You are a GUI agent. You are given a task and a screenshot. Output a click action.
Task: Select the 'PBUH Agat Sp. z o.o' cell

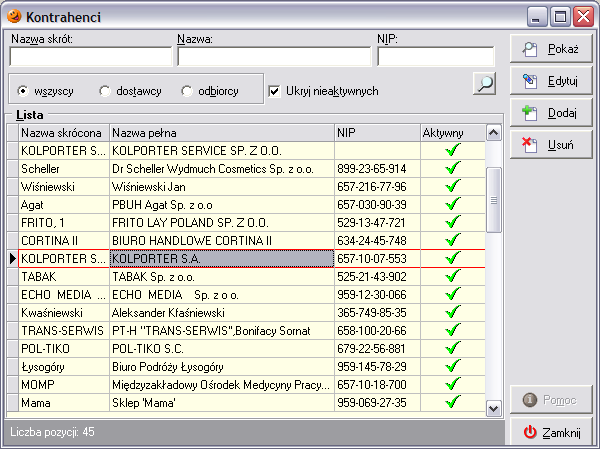[222, 204]
